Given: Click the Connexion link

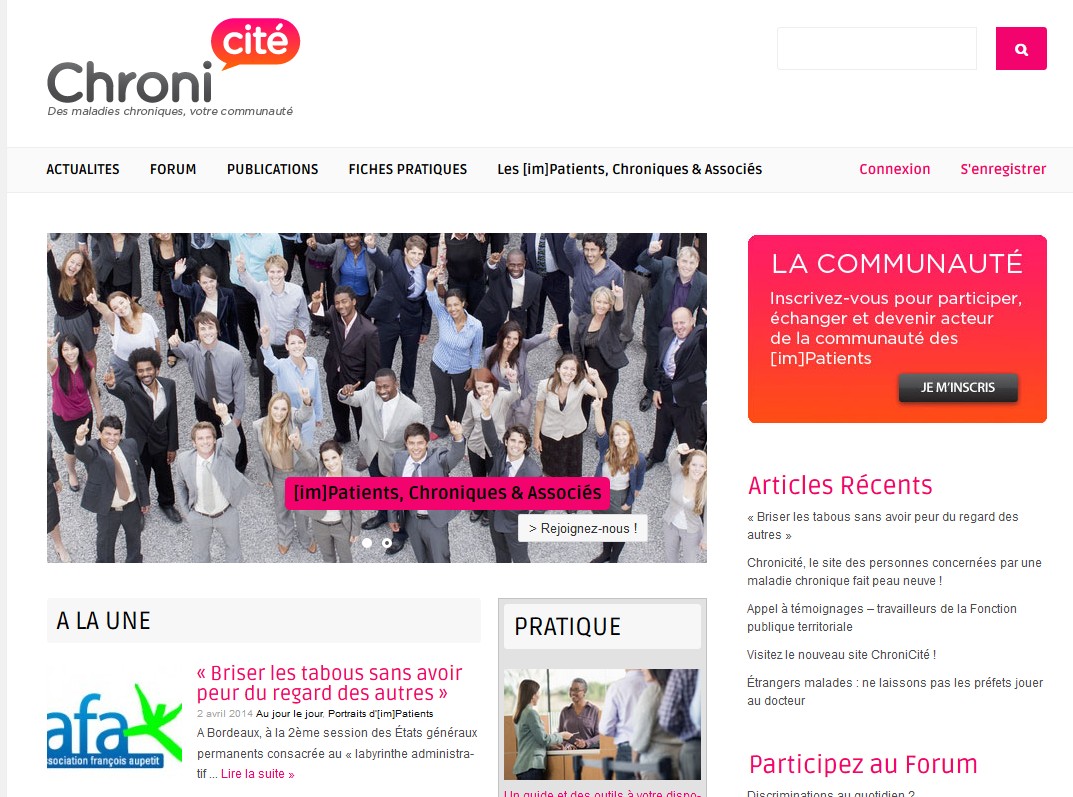Looking at the screenshot, I should [x=894, y=169].
